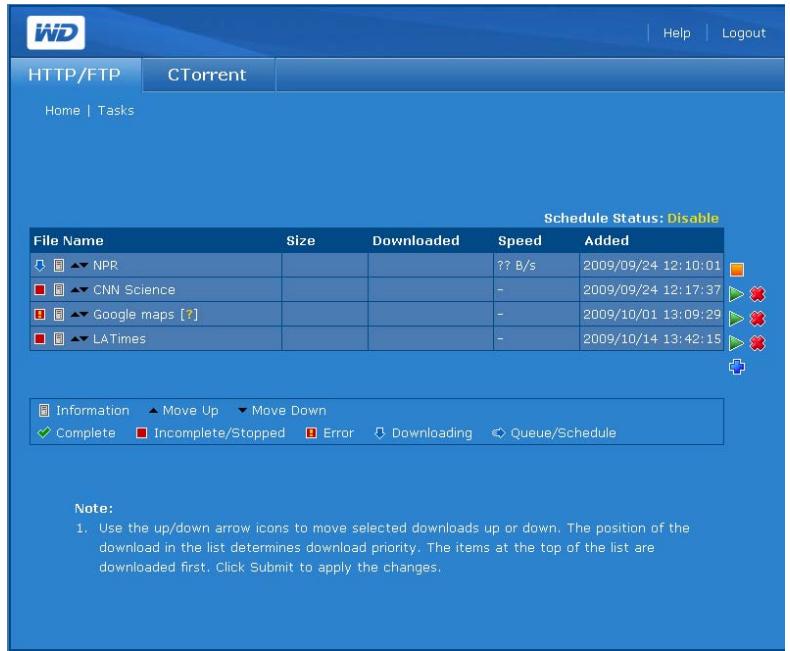Open the Tasks link

(x=116, y=110)
